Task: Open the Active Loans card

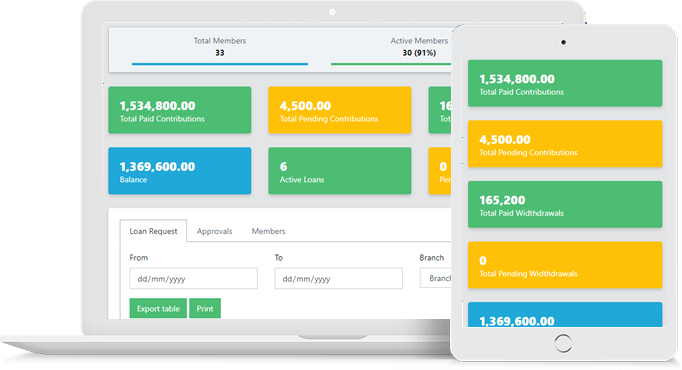Action: [340, 171]
